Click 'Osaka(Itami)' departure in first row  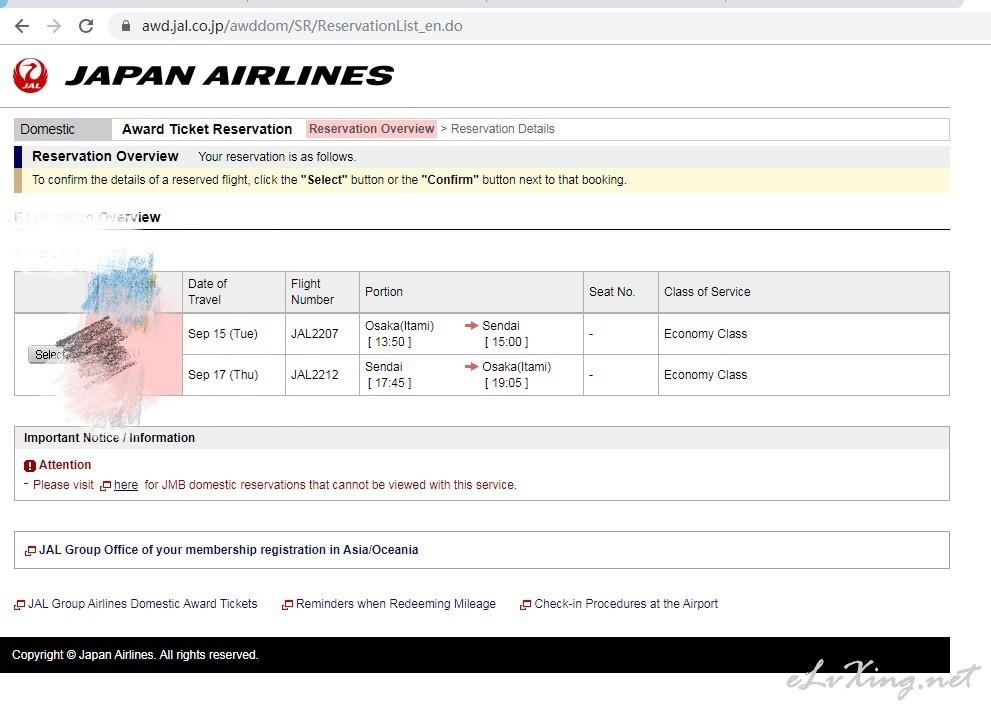point(399,326)
